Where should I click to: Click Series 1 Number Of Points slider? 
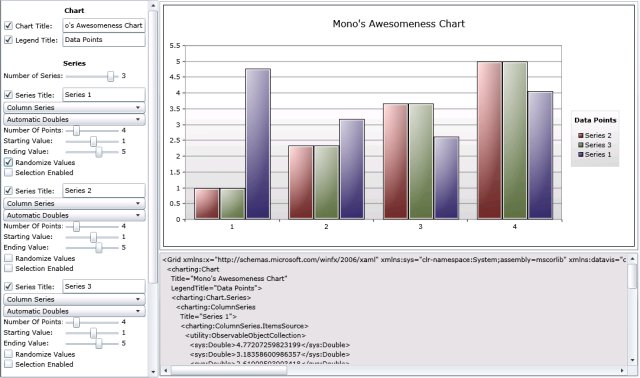pyautogui.click(x=76, y=131)
